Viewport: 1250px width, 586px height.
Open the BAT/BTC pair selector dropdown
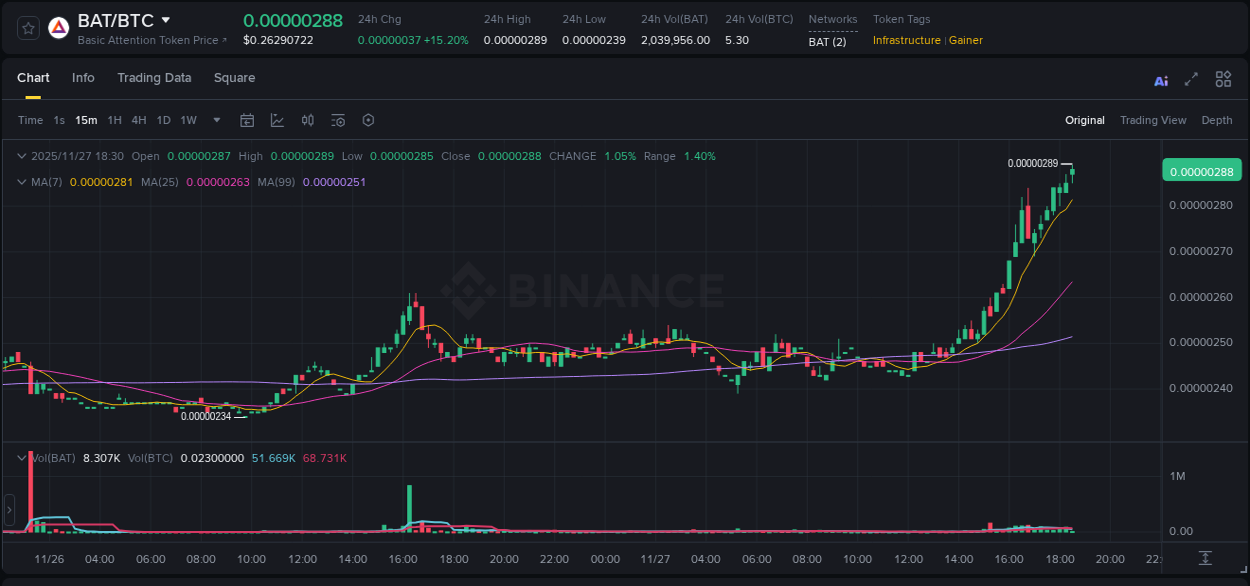(x=165, y=19)
